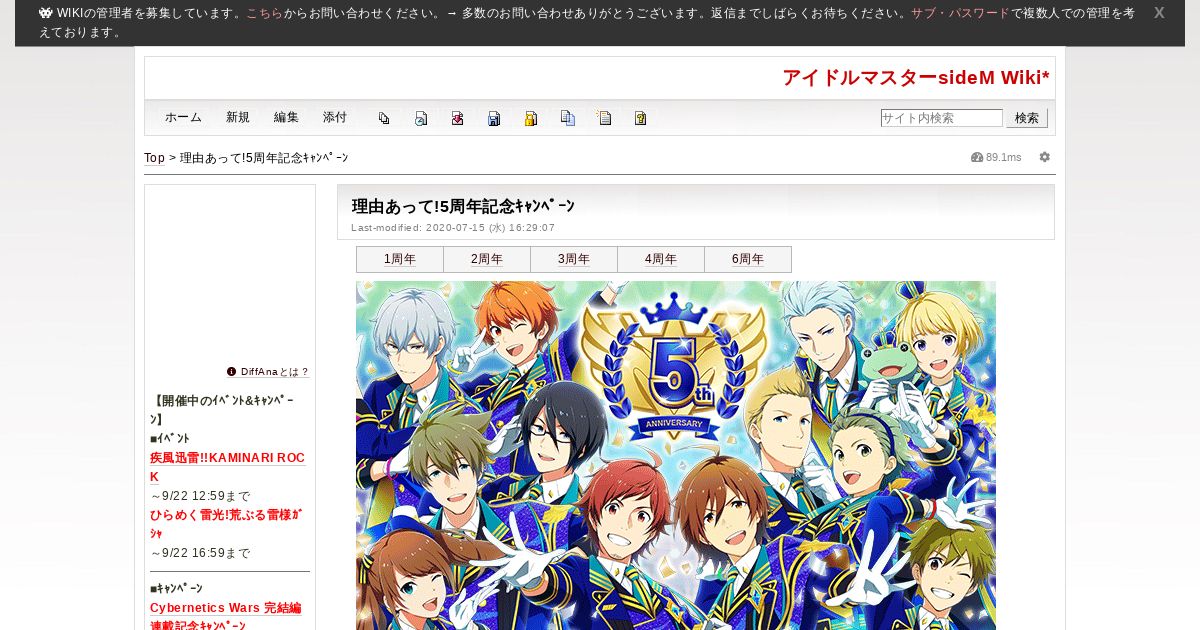Switch to the 6周年 tab
The image size is (1200, 630).
pos(748,259)
